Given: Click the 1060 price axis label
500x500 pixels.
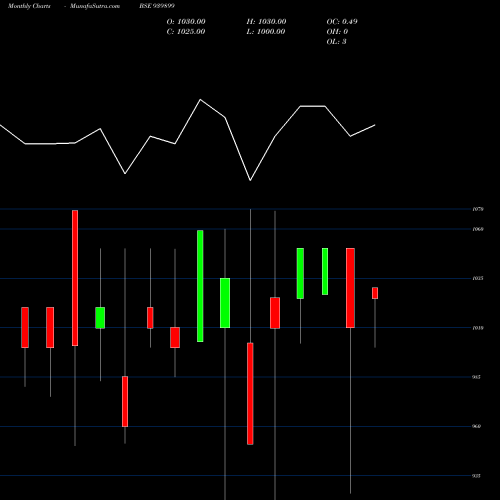Looking at the screenshot, I should click(x=478, y=229).
